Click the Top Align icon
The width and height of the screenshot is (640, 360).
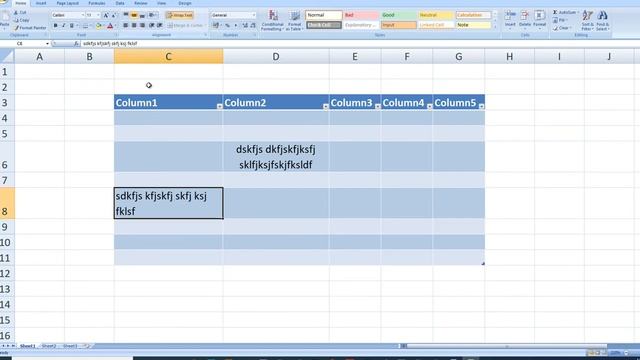[x=126, y=15]
